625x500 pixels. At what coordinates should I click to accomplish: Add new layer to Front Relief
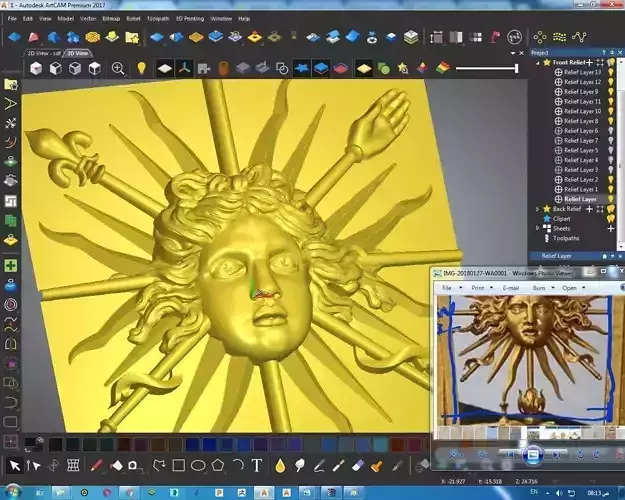tap(590, 63)
